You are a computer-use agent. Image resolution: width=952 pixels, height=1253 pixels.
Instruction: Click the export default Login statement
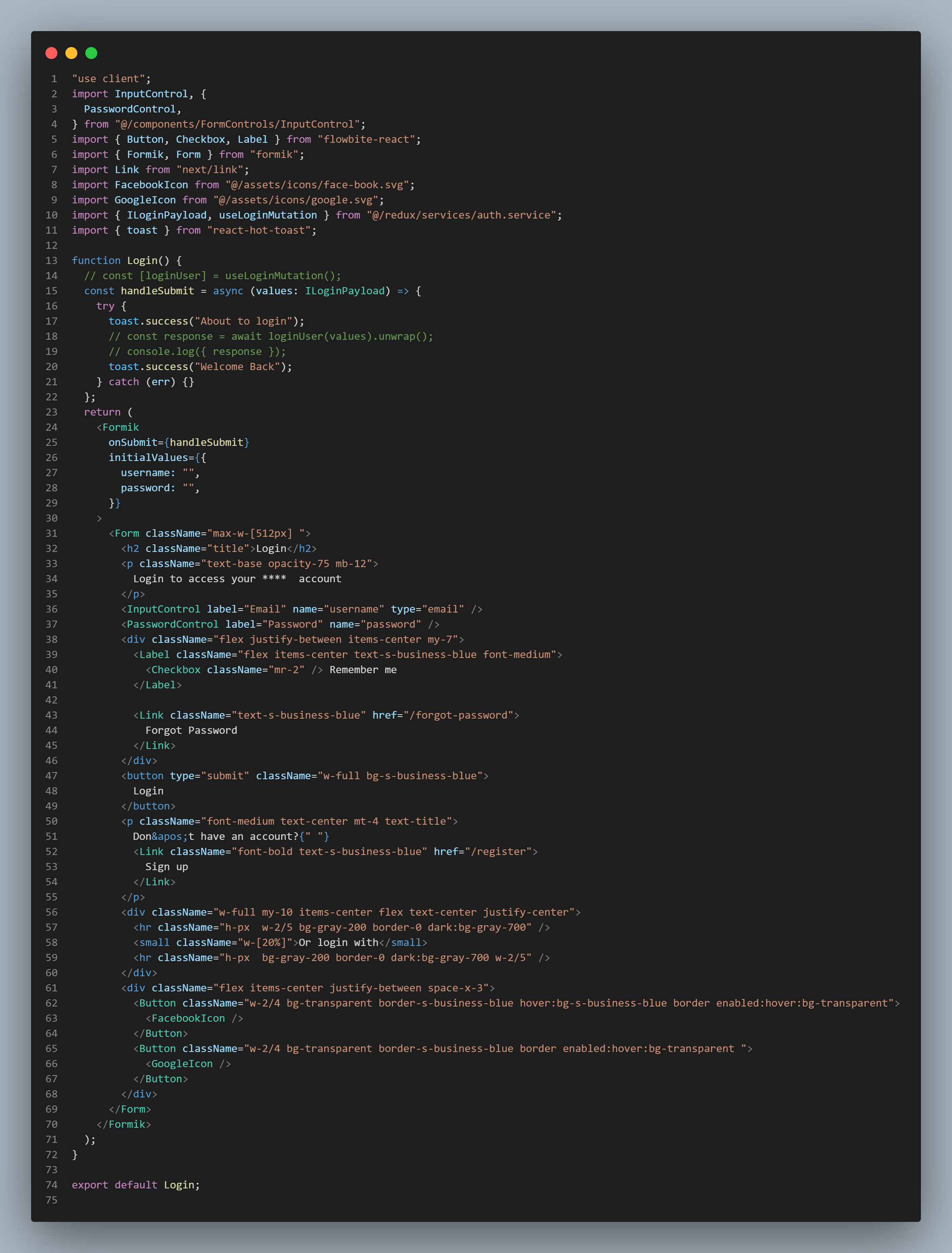136,1184
